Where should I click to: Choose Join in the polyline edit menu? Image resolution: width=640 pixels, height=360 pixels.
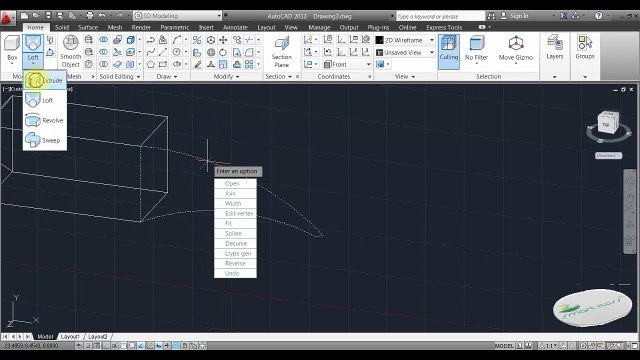[235, 193]
